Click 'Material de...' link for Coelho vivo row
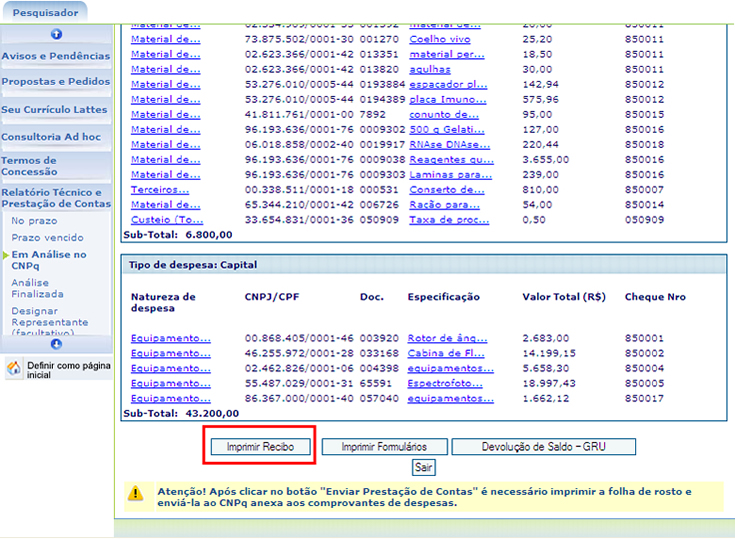 click(x=165, y=39)
